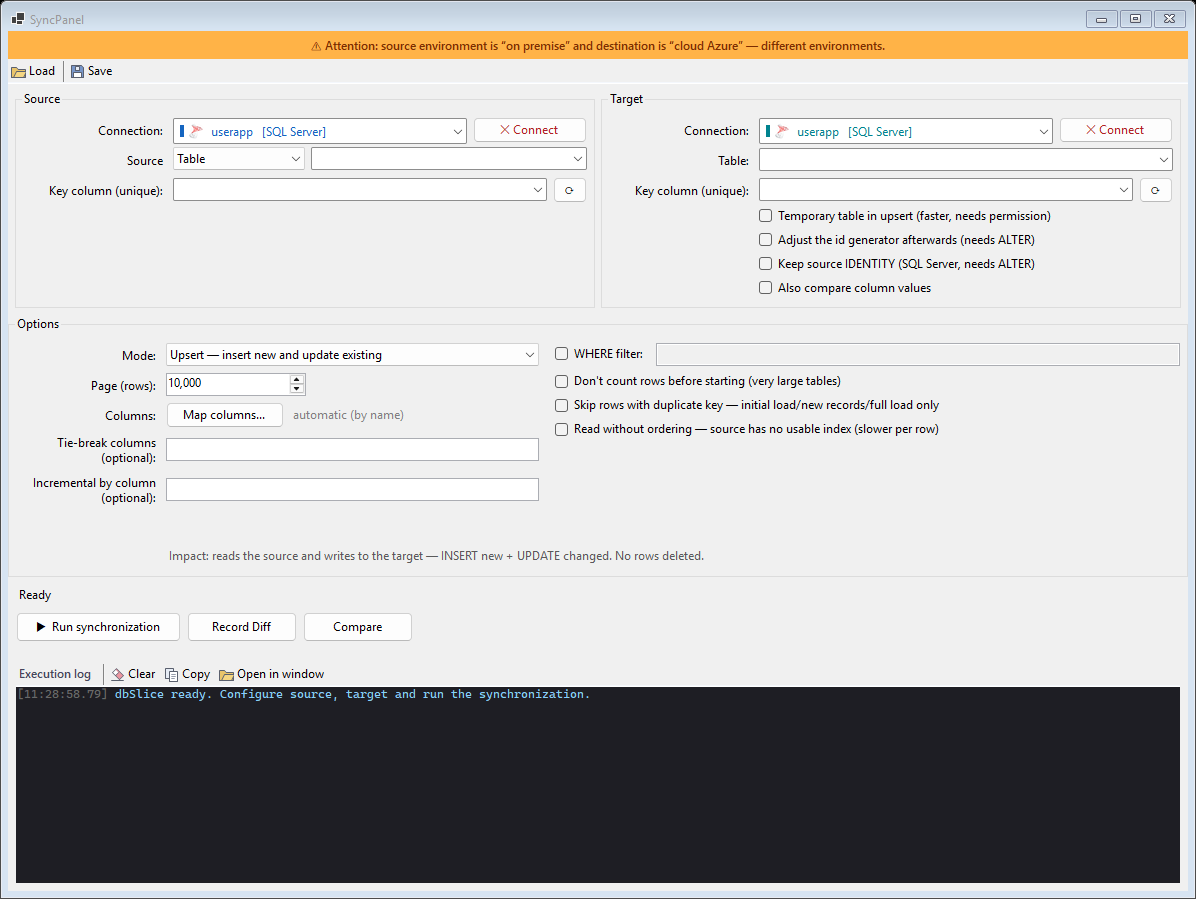The image size is (1196, 899).
Task: Enable Read without ordering checkbox
Action: click(561, 429)
